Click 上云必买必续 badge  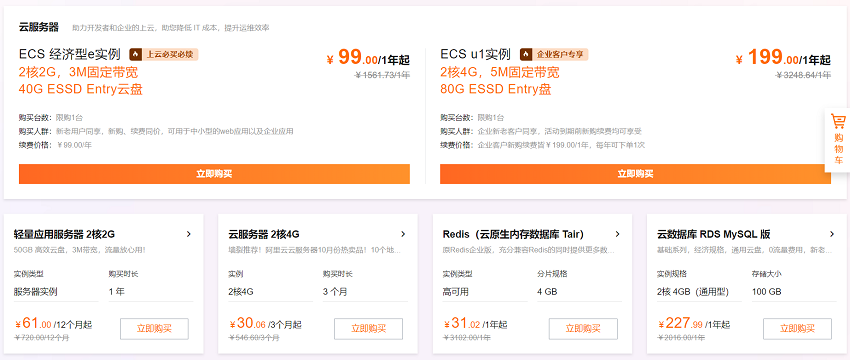[x=164, y=55]
